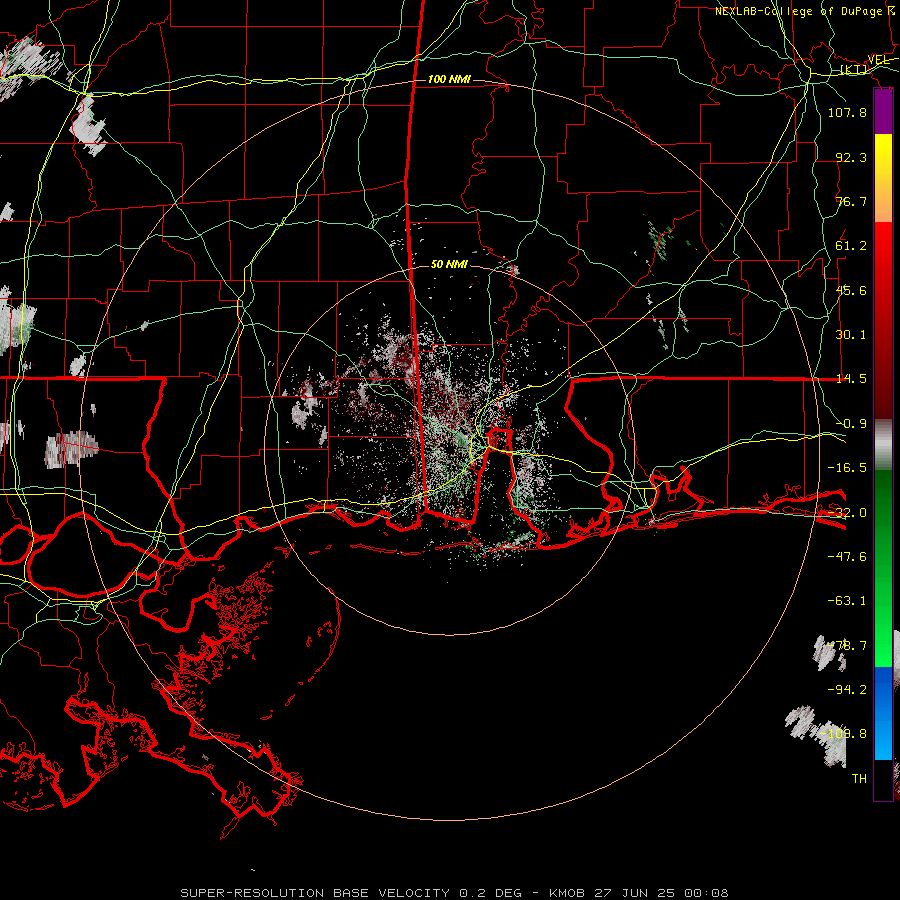Click the 107.8 legend value
900x900 pixels.
pyautogui.click(x=847, y=112)
